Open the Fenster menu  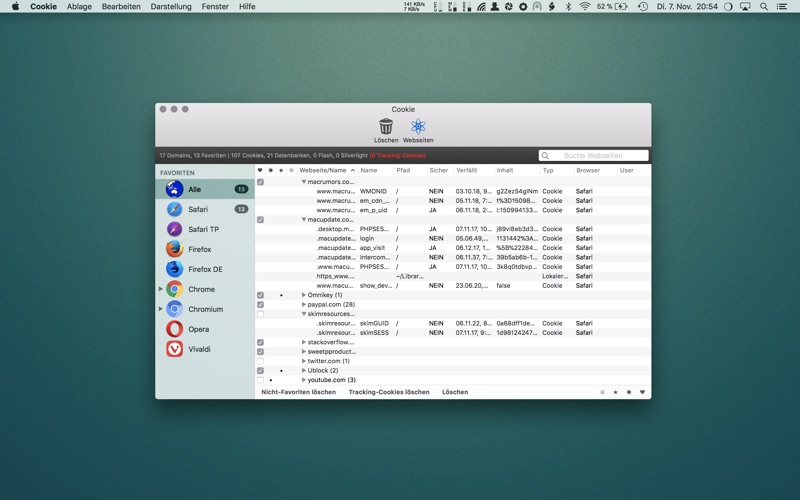pos(215,7)
